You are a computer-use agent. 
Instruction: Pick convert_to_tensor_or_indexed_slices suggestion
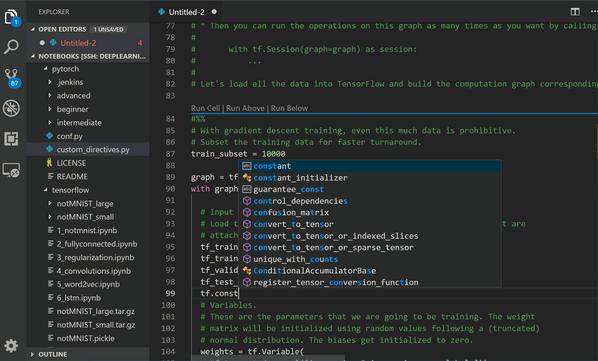click(x=370, y=236)
